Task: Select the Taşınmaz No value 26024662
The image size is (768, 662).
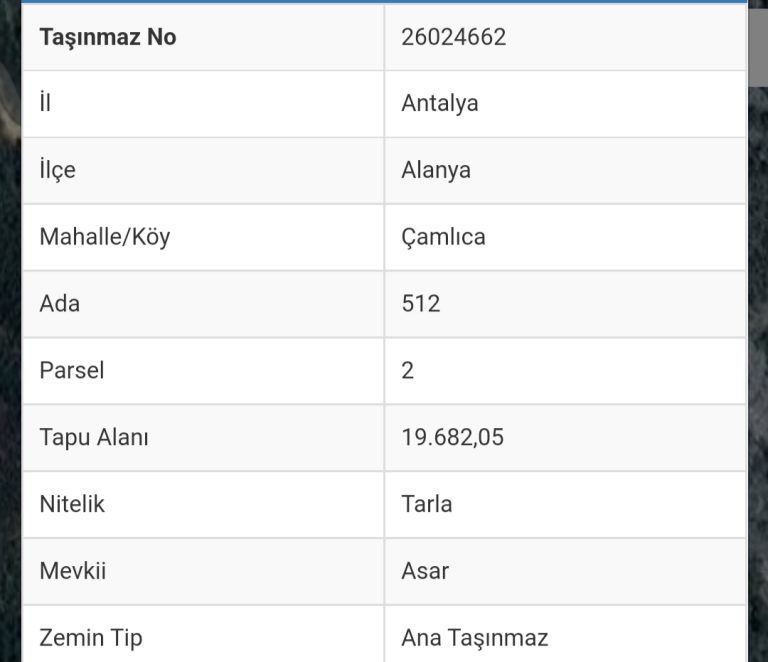Action: [454, 37]
